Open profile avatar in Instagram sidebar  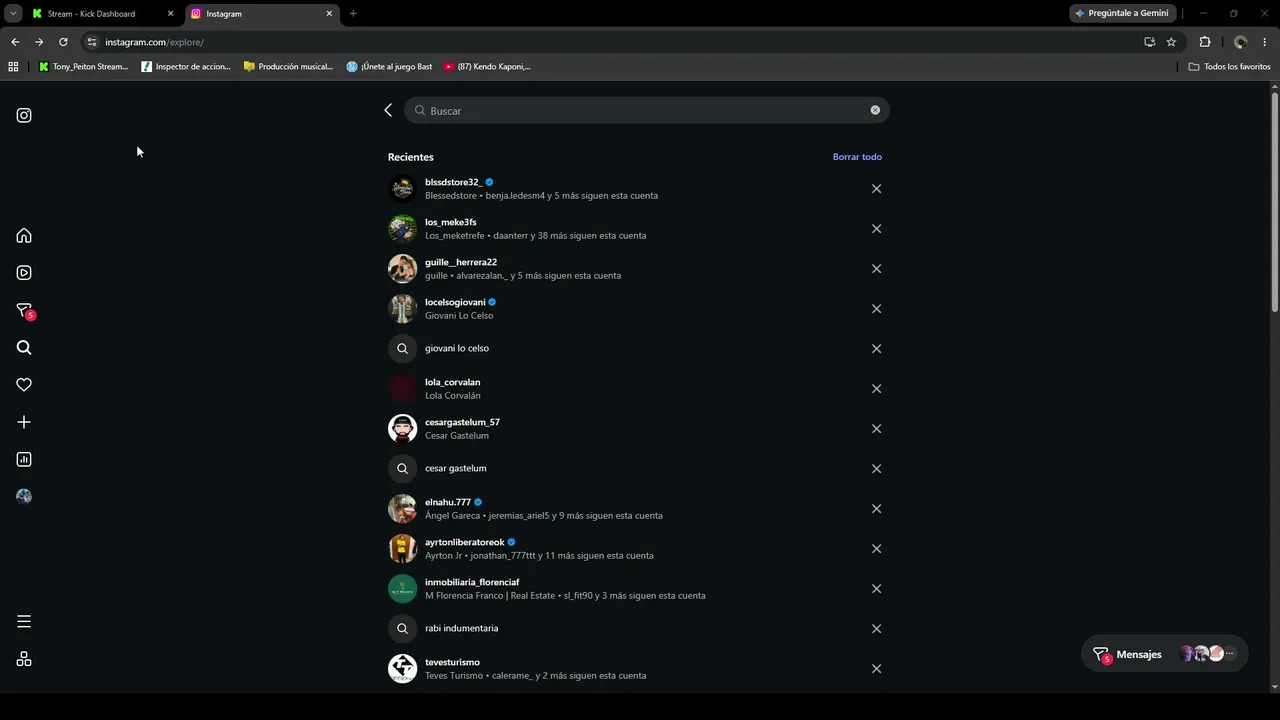coord(24,497)
